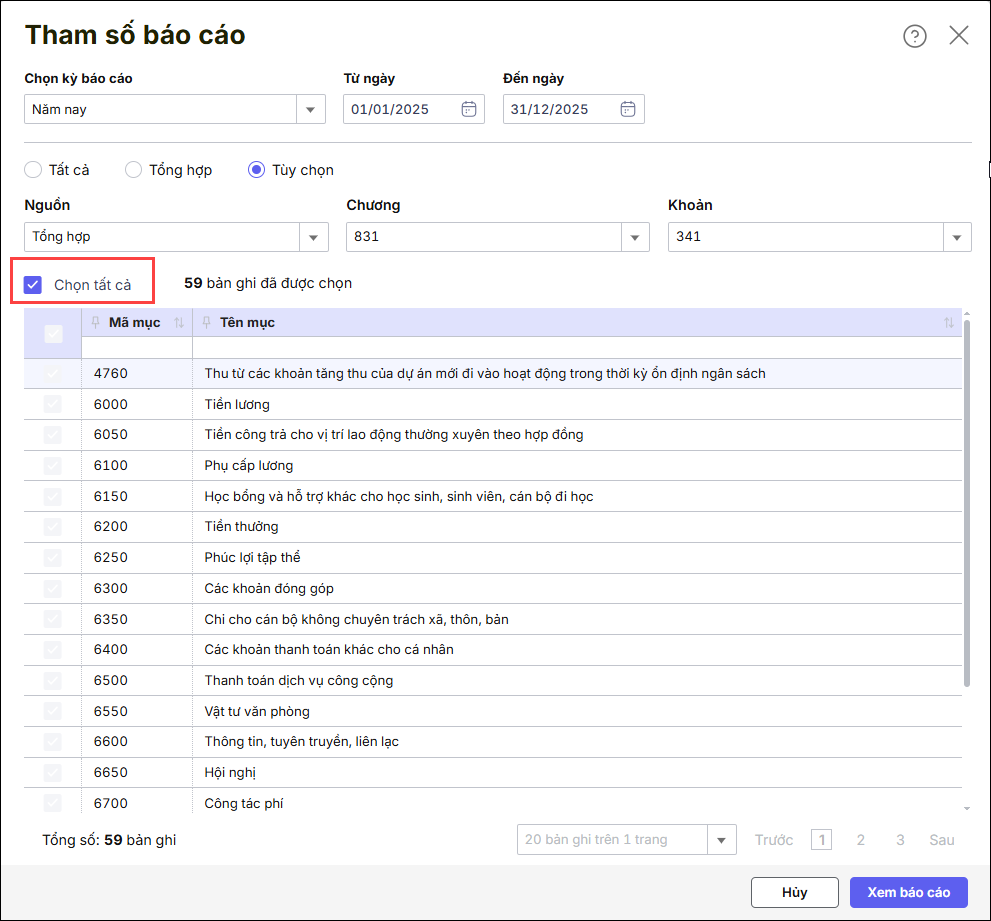
Task: Select the Tổng hợp radio option
Action: [133, 170]
